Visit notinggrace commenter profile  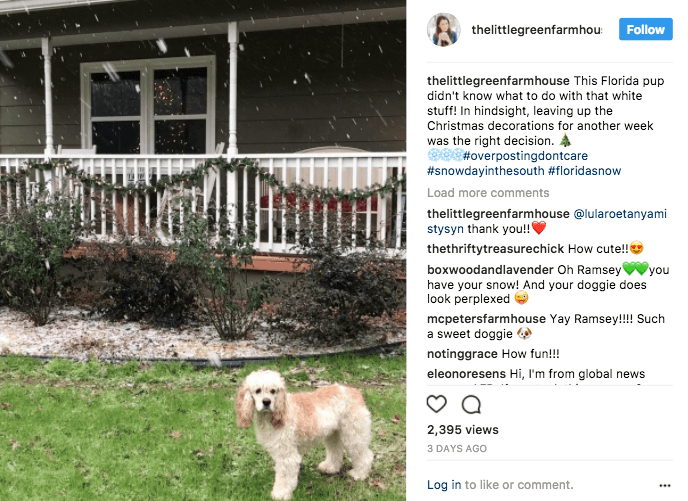(x=462, y=354)
